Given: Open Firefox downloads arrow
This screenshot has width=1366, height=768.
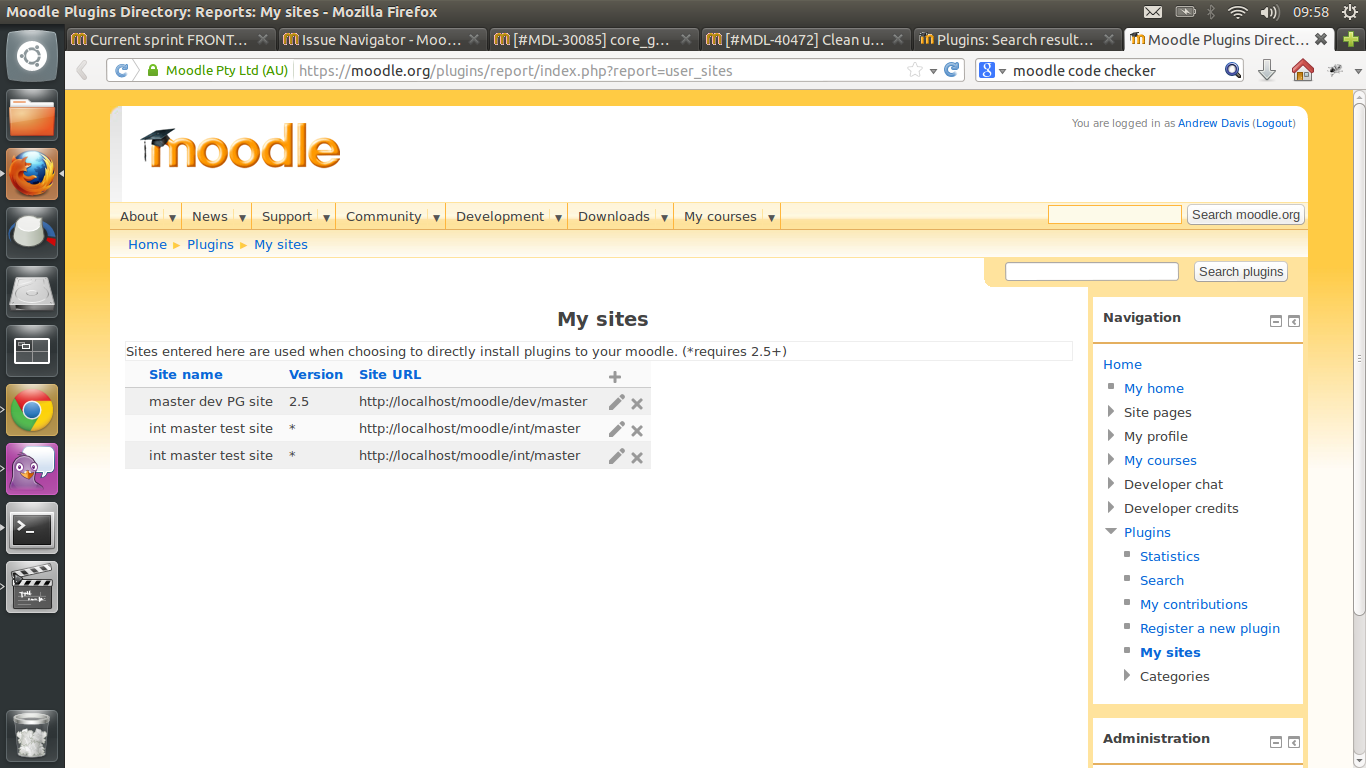Looking at the screenshot, I should [1266, 70].
